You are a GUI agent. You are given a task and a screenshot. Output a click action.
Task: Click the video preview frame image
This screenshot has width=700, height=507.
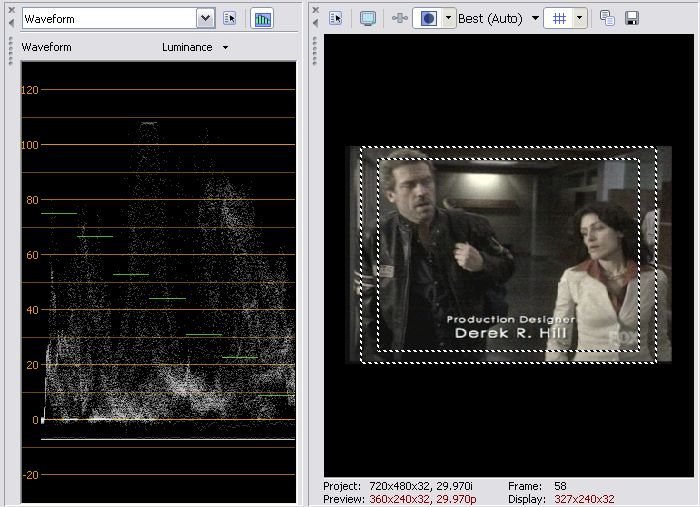coord(508,254)
